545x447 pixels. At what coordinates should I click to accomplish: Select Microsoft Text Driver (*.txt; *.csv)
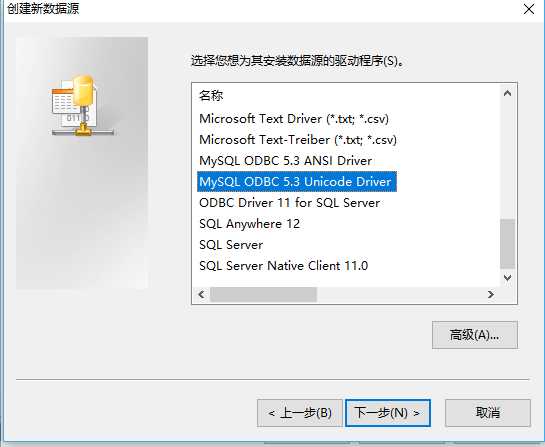294,119
